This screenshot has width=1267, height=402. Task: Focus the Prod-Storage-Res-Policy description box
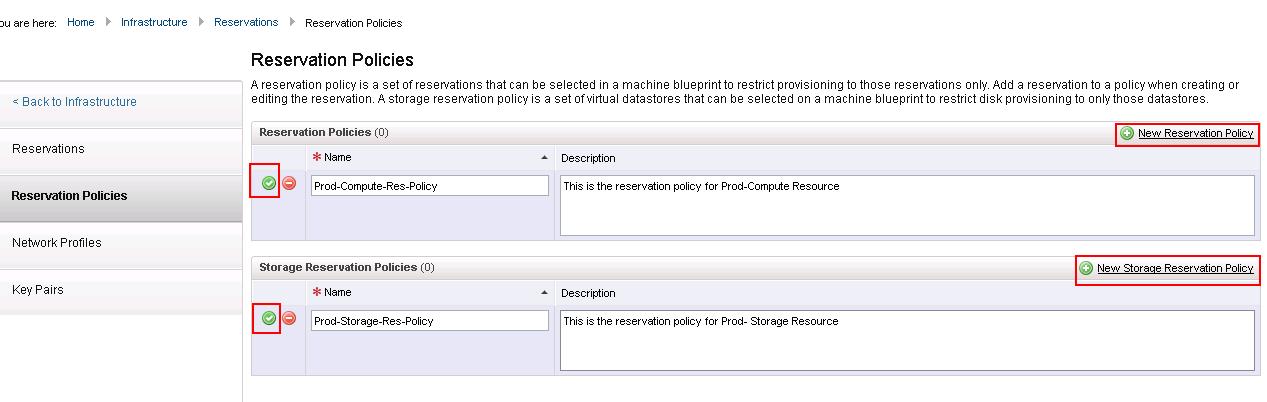click(907, 341)
